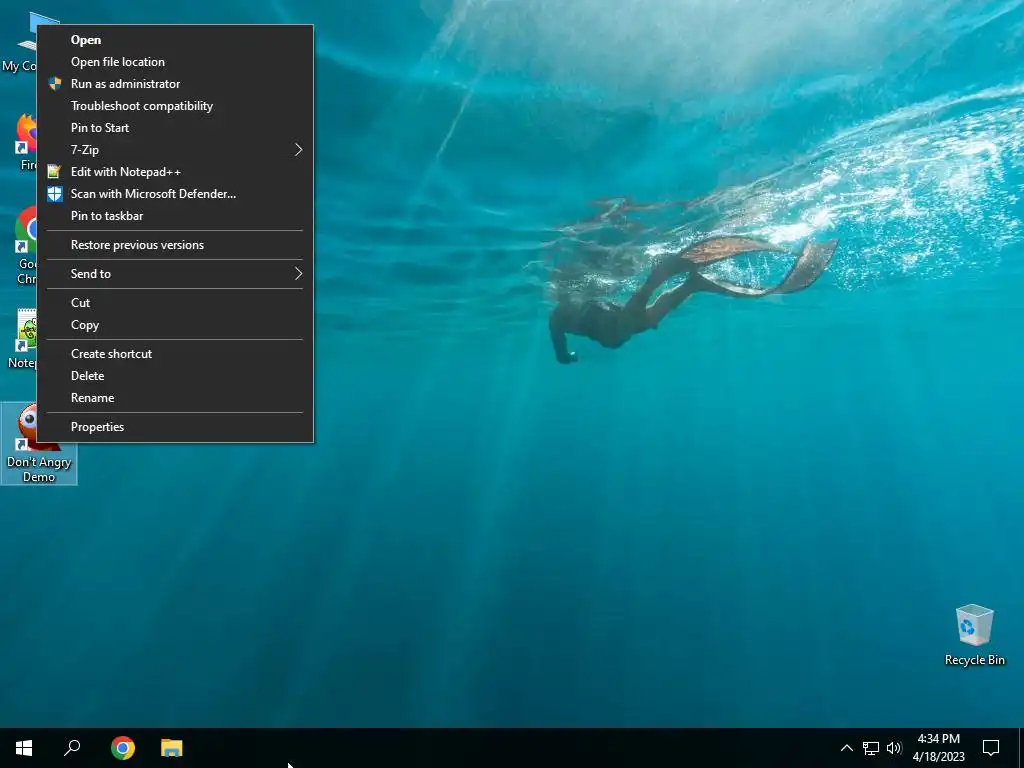This screenshot has height=768, width=1024.
Task: Select the Firefox desktop shortcut
Action: (25, 142)
